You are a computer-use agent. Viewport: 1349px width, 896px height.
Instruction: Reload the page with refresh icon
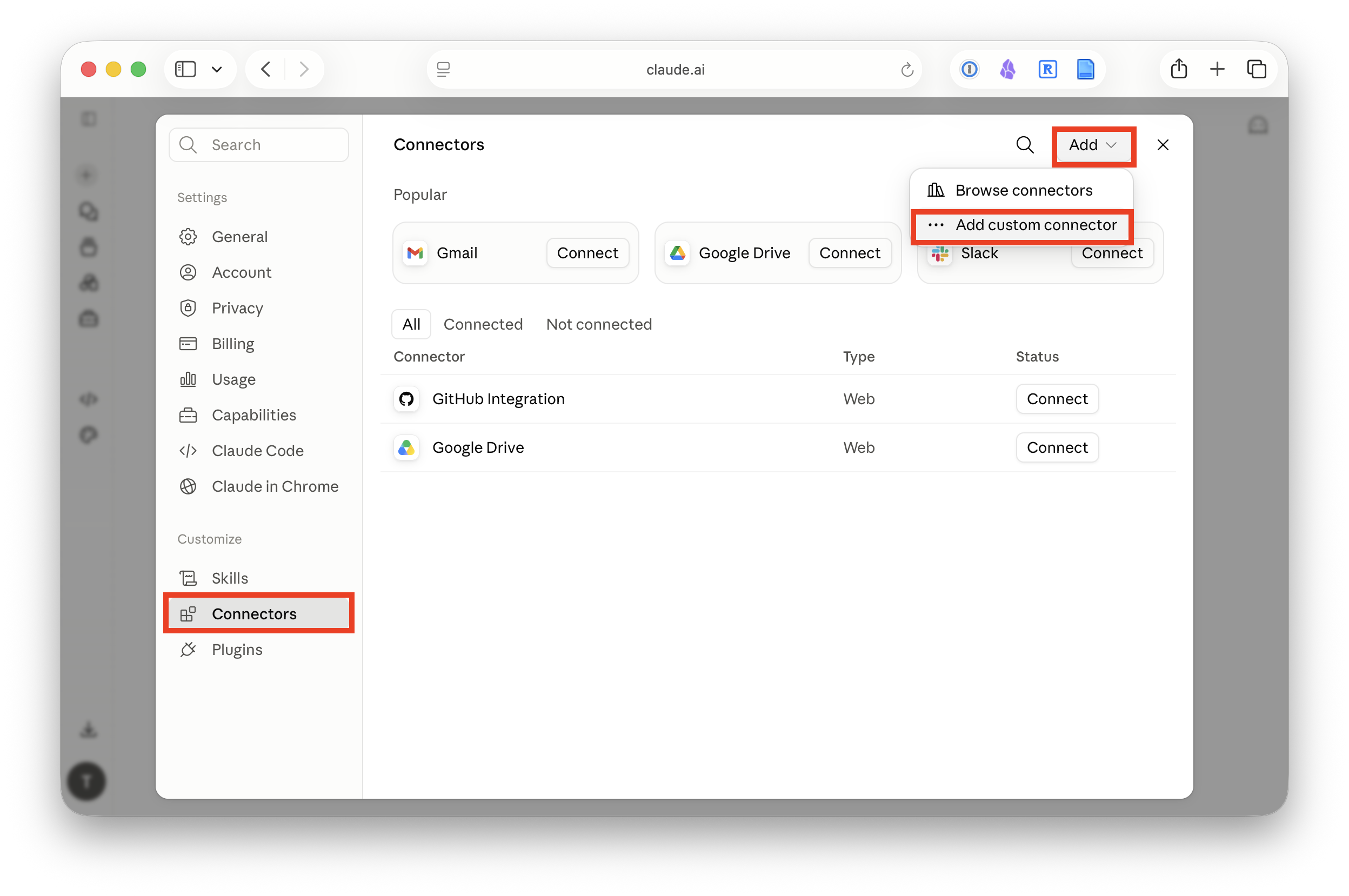coord(907,70)
